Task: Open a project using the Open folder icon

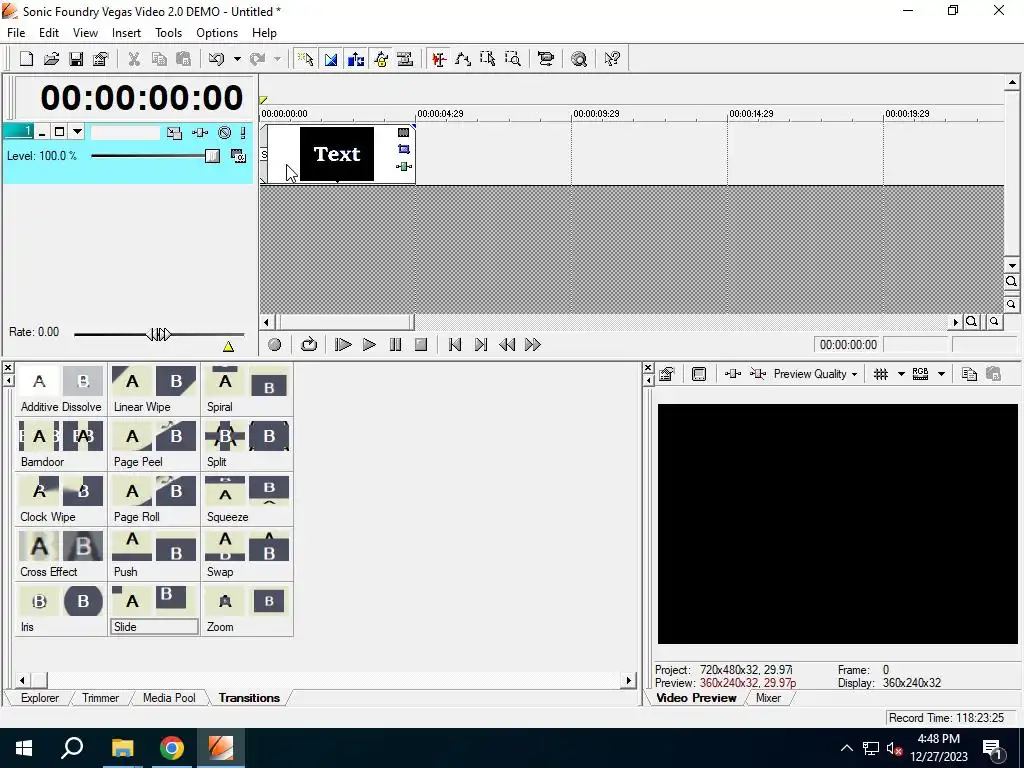Action: 51,59
